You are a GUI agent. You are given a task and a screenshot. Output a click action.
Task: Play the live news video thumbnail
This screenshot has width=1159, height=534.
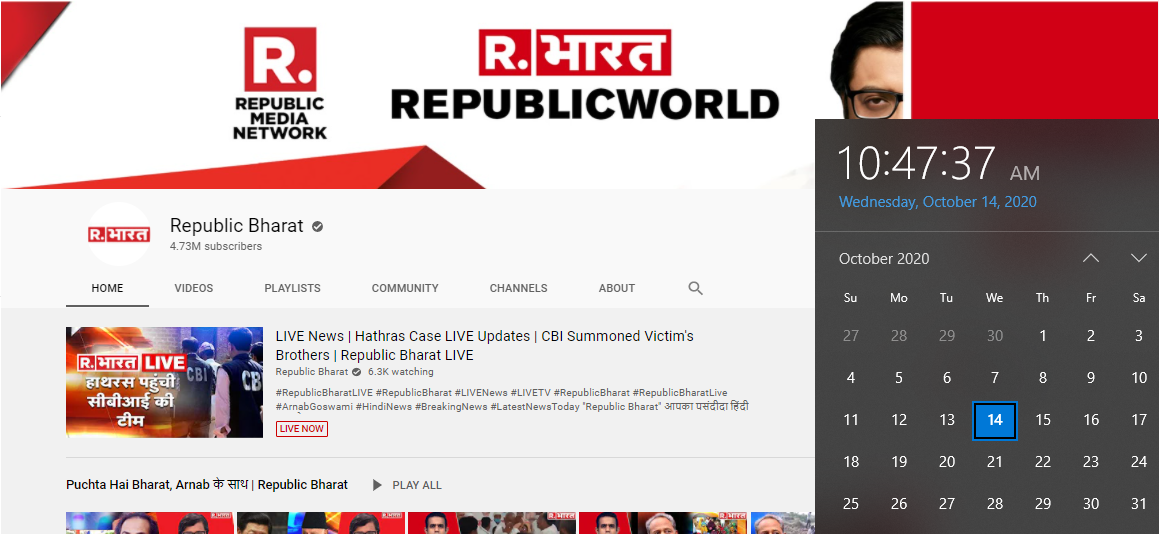click(x=164, y=382)
